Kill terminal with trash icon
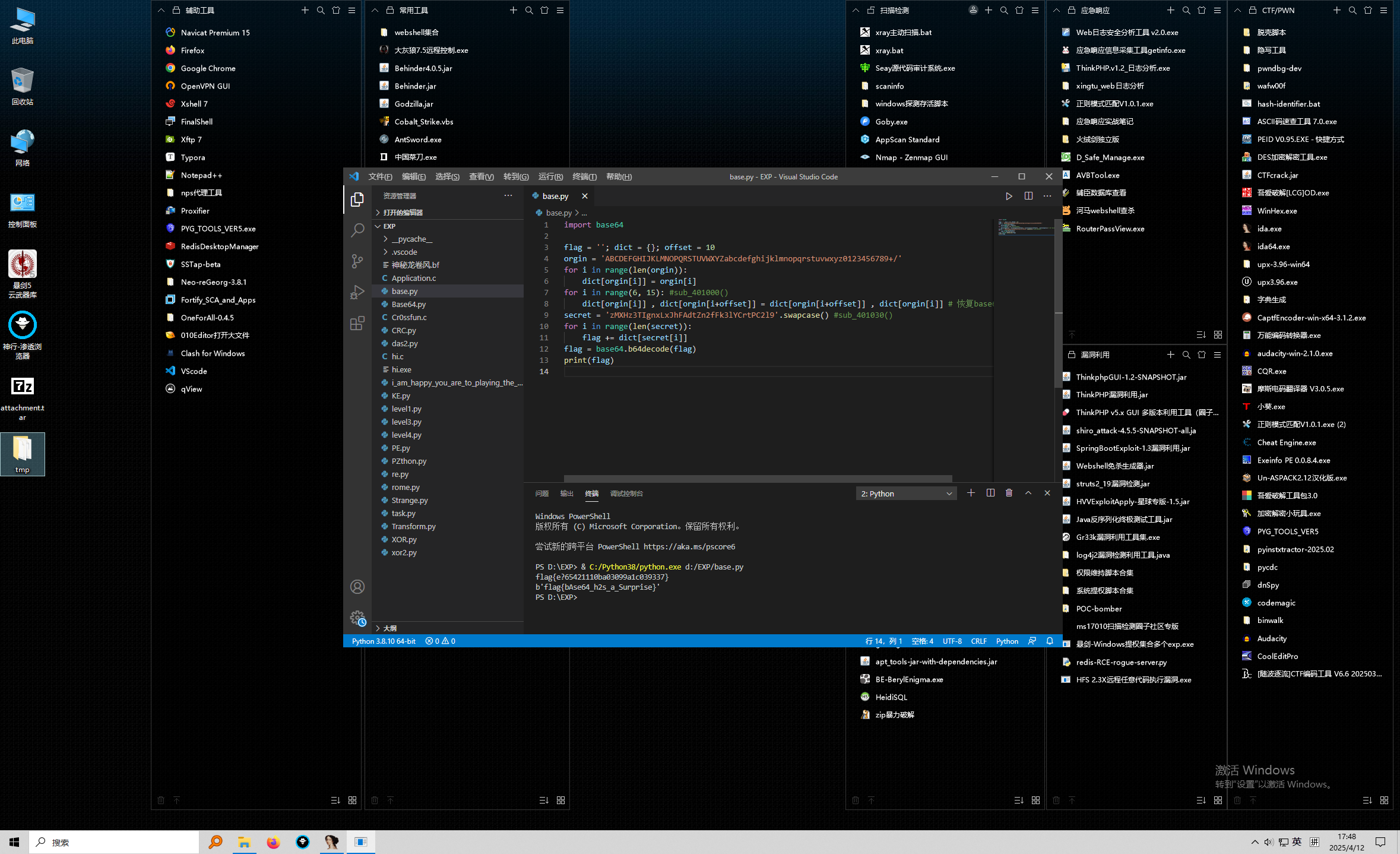The height and width of the screenshot is (854, 1400). point(1009,493)
